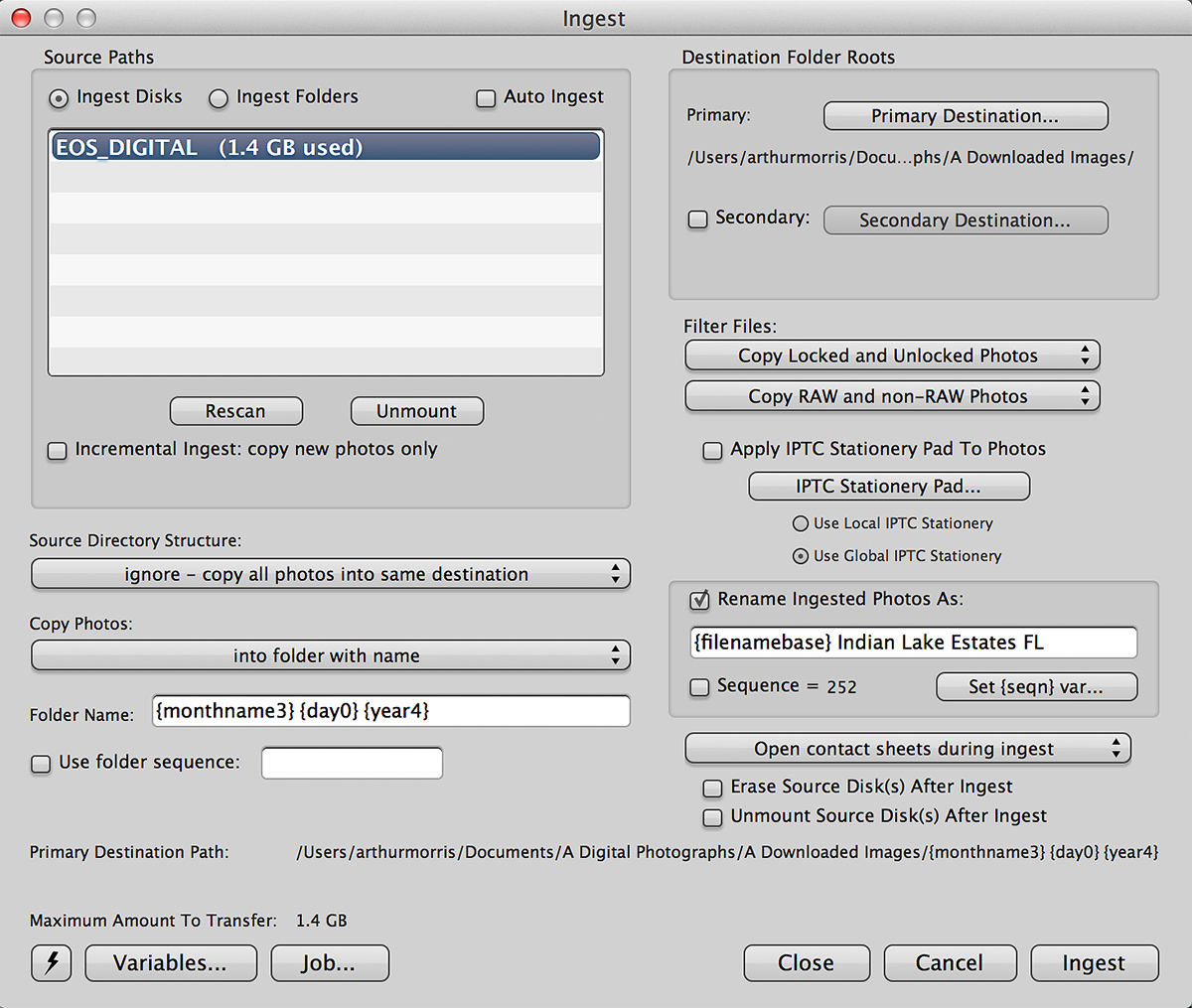Click the full Primary Destination Path text

727,852
